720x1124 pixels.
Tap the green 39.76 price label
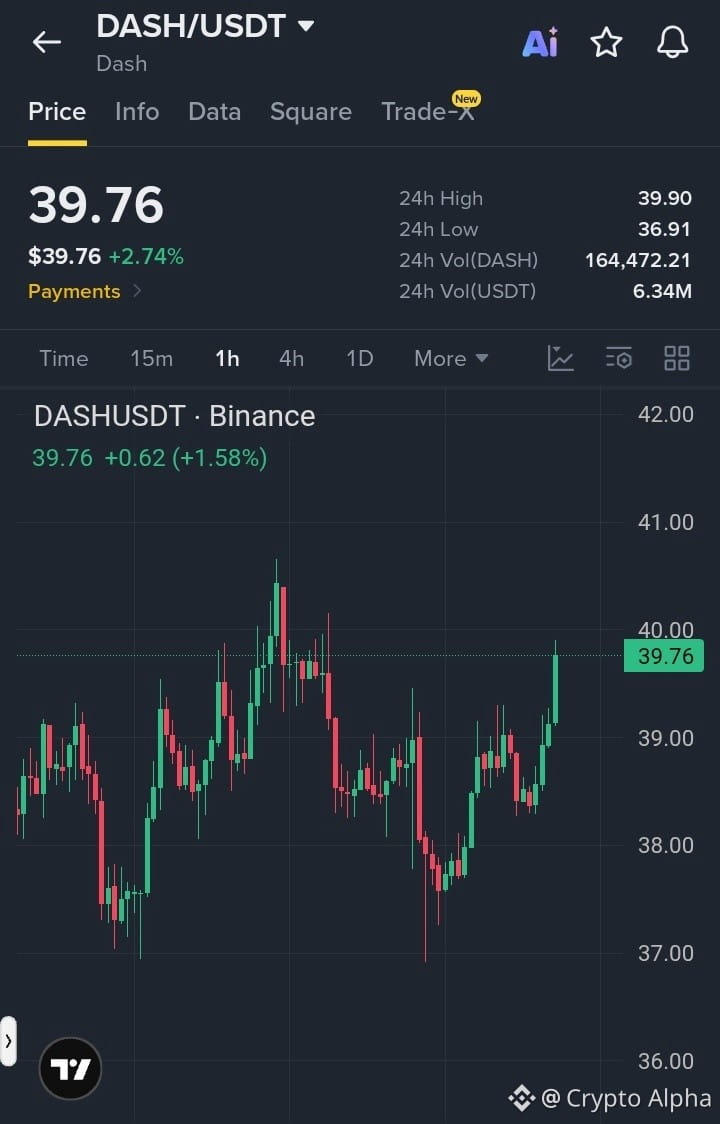tap(664, 656)
